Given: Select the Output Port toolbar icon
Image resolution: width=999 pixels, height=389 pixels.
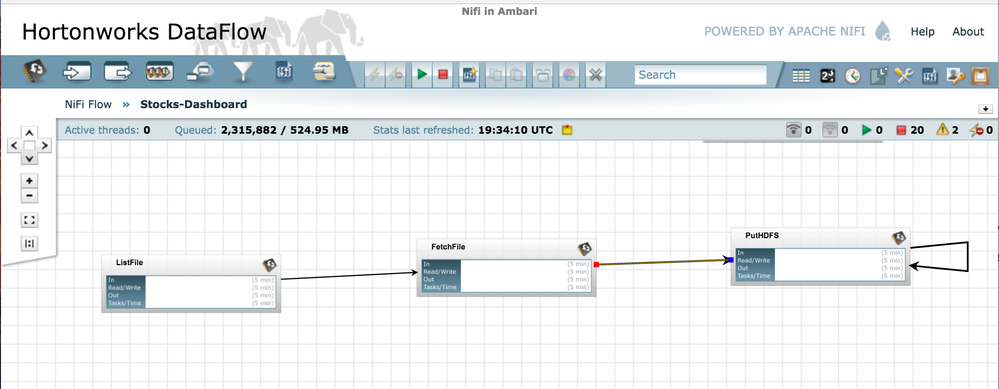Looking at the screenshot, I should (118, 73).
